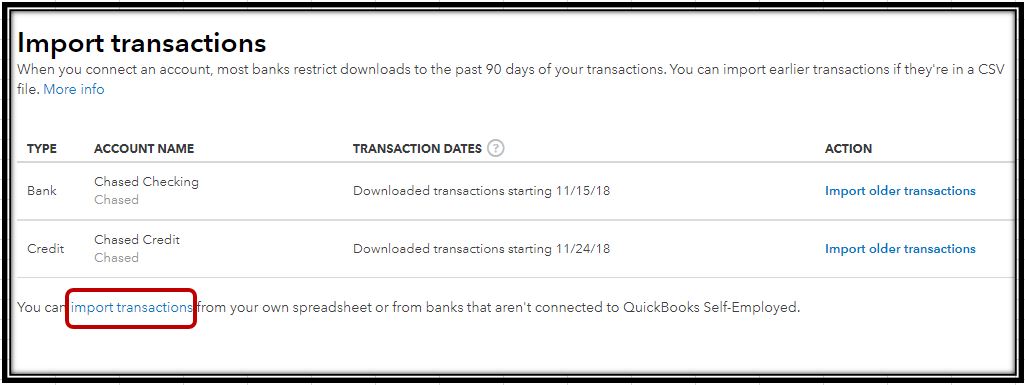Click the TRANSACTION DATES column header
The image size is (1025, 385).
(x=417, y=149)
